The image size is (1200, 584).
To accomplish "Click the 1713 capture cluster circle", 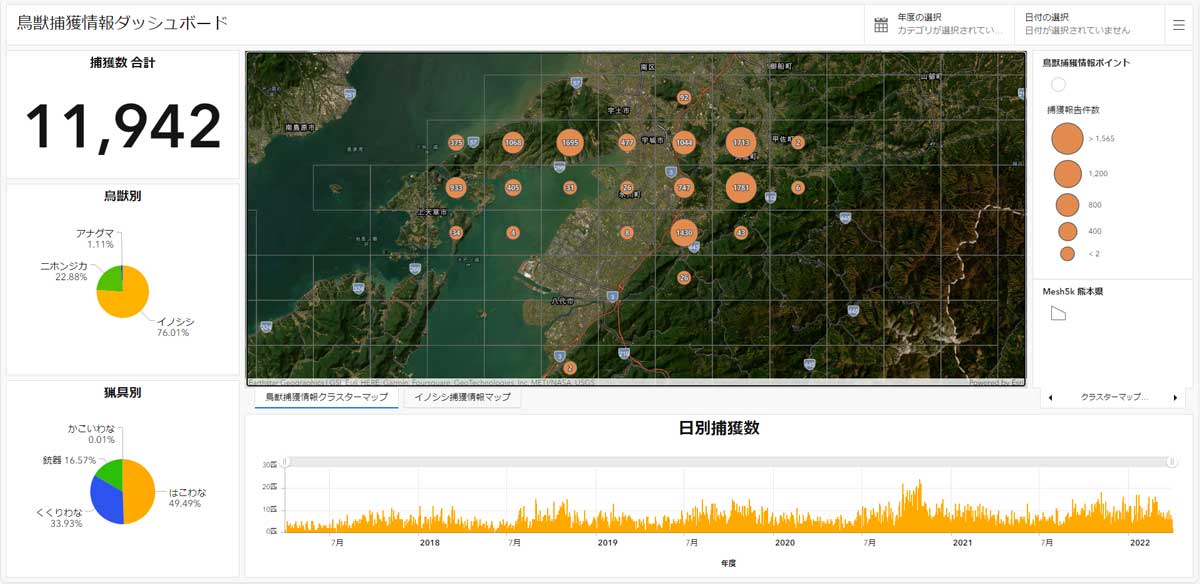I will pos(741,143).
